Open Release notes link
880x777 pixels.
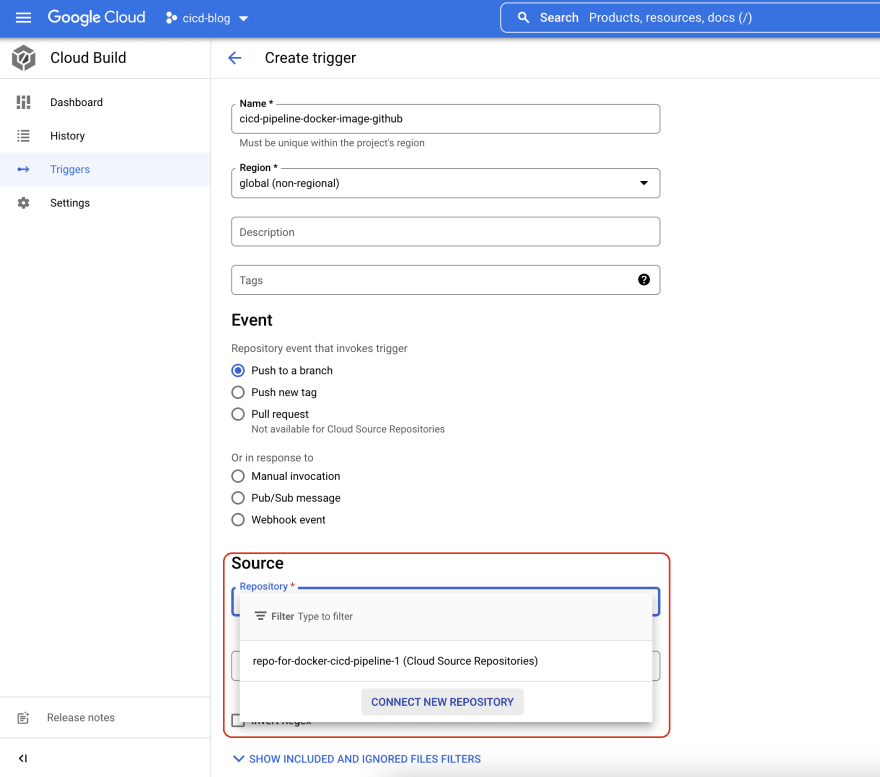pos(81,717)
